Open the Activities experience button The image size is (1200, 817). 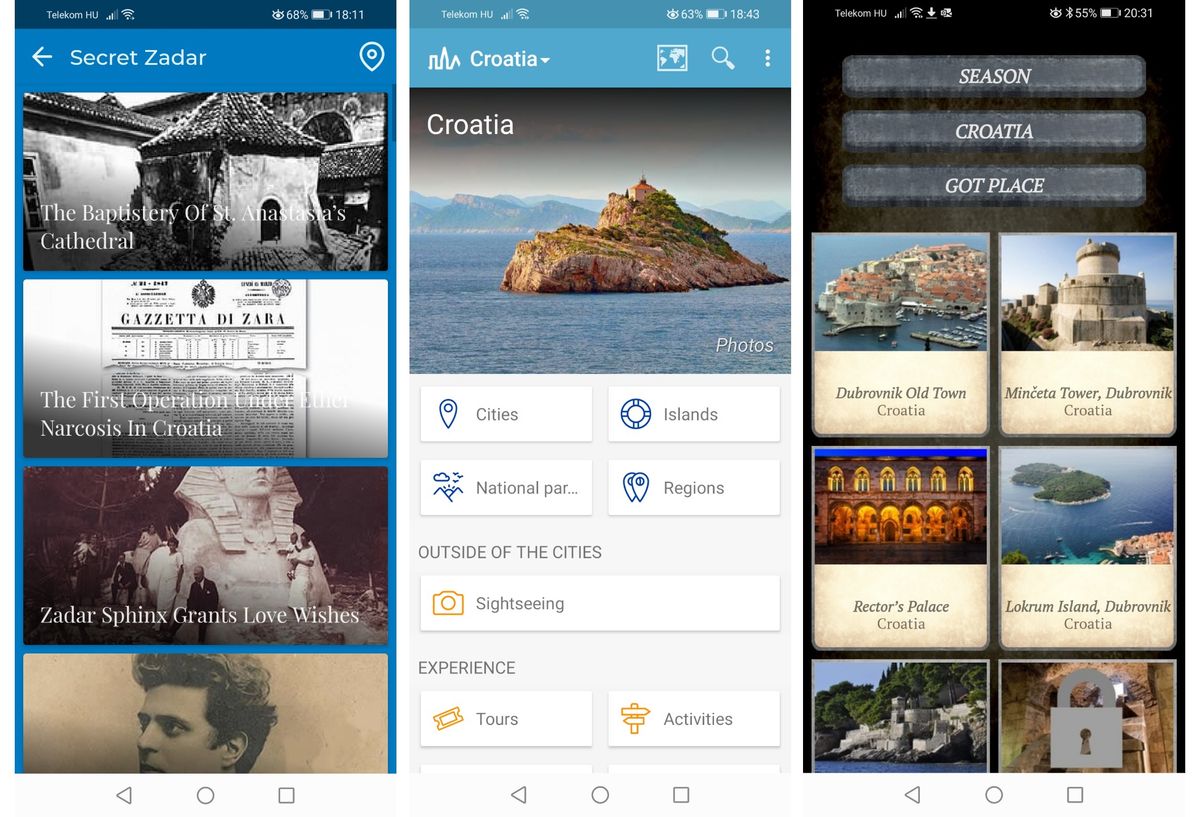pyautogui.click(x=694, y=719)
